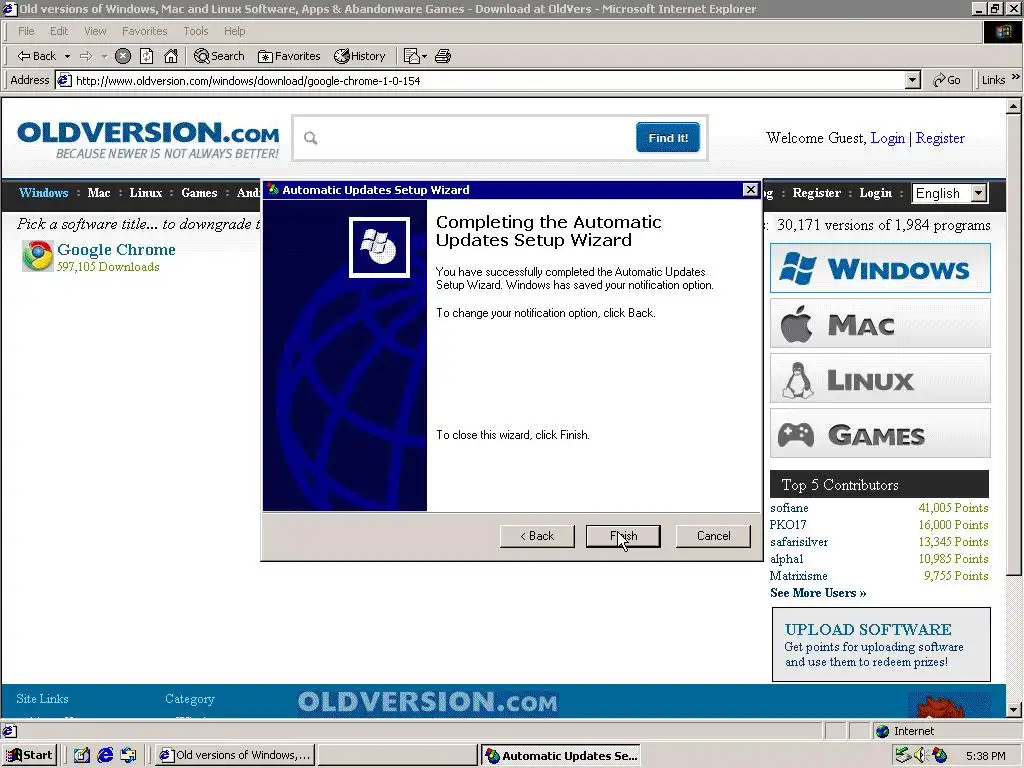
Task: Open the Favorites menu
Action: [x=144, y=31]
